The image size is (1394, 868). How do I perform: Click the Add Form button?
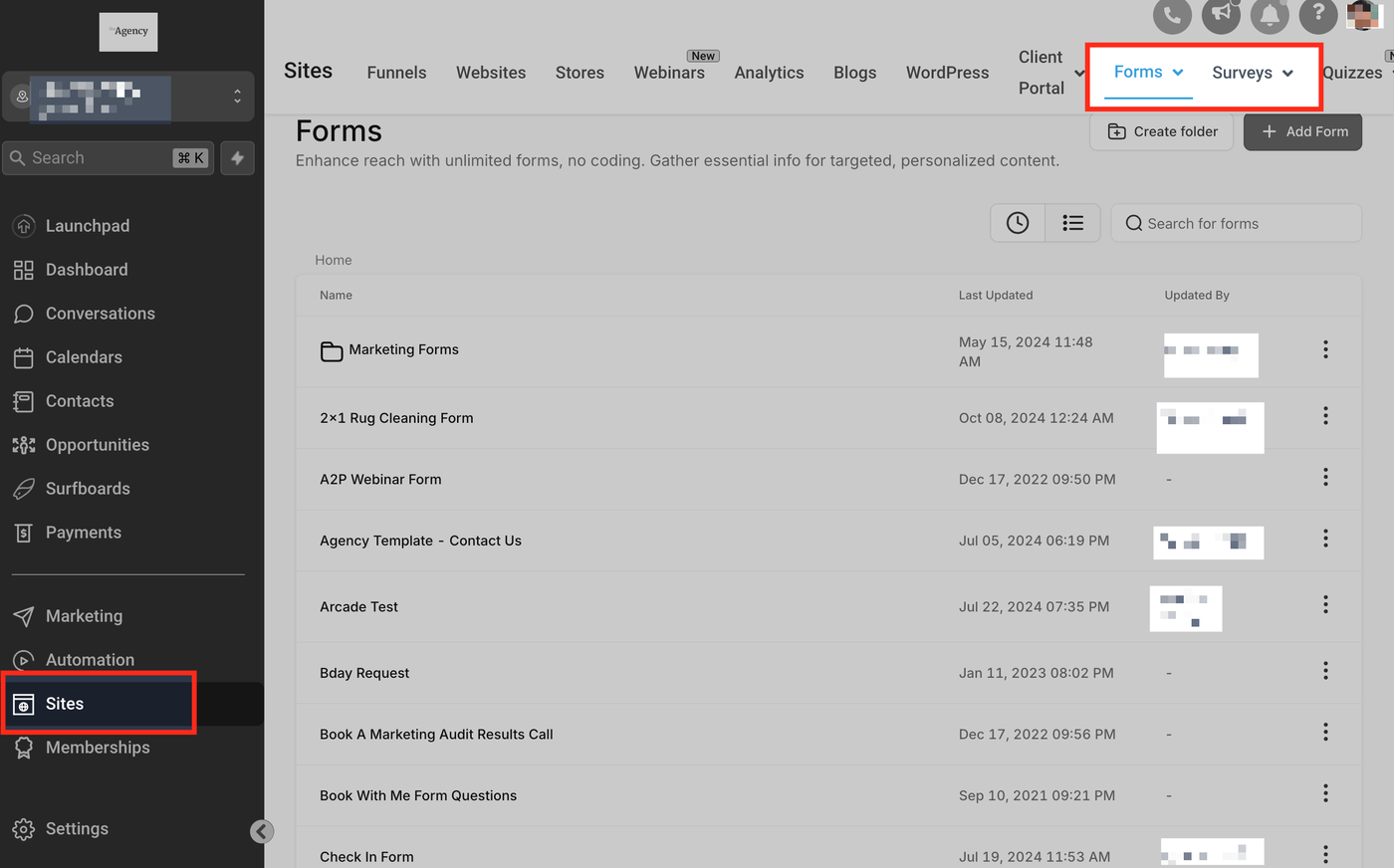(x=1302, y=131)
